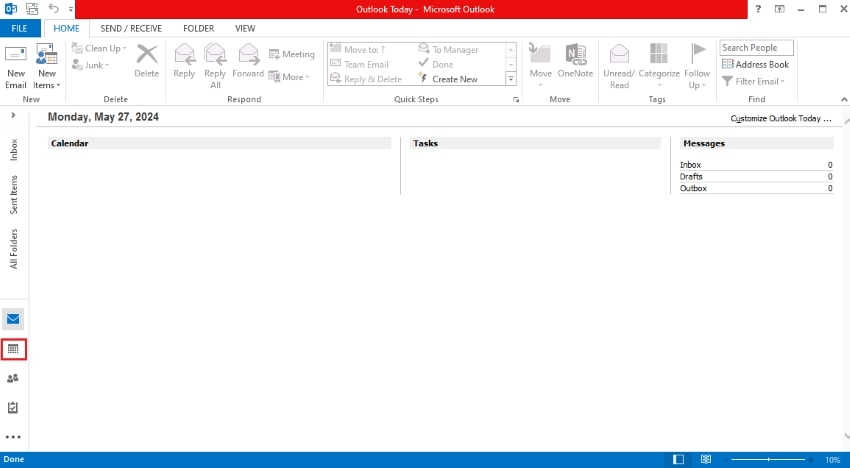Image resolution: width=850 pixels, height=468 pixels.
Task: Select the Done quick step
Action: tap(436, 64)
